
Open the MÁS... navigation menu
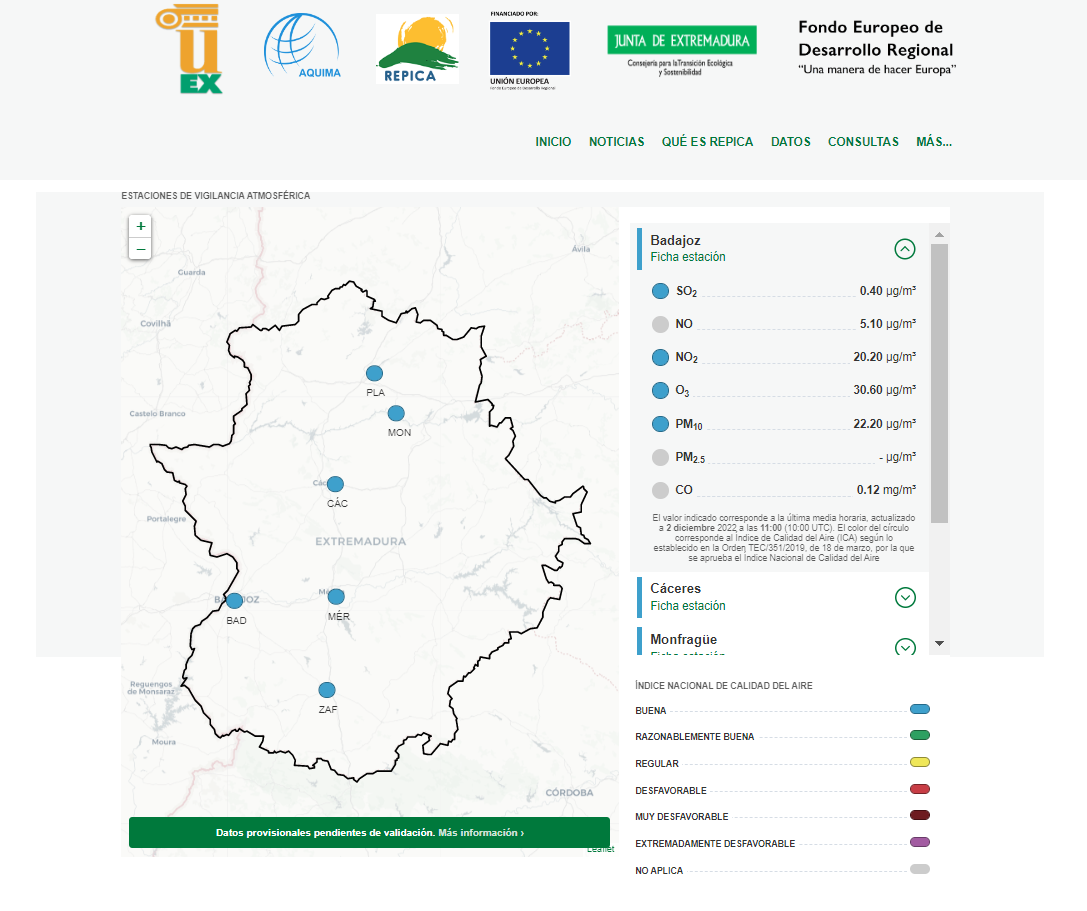933,142
